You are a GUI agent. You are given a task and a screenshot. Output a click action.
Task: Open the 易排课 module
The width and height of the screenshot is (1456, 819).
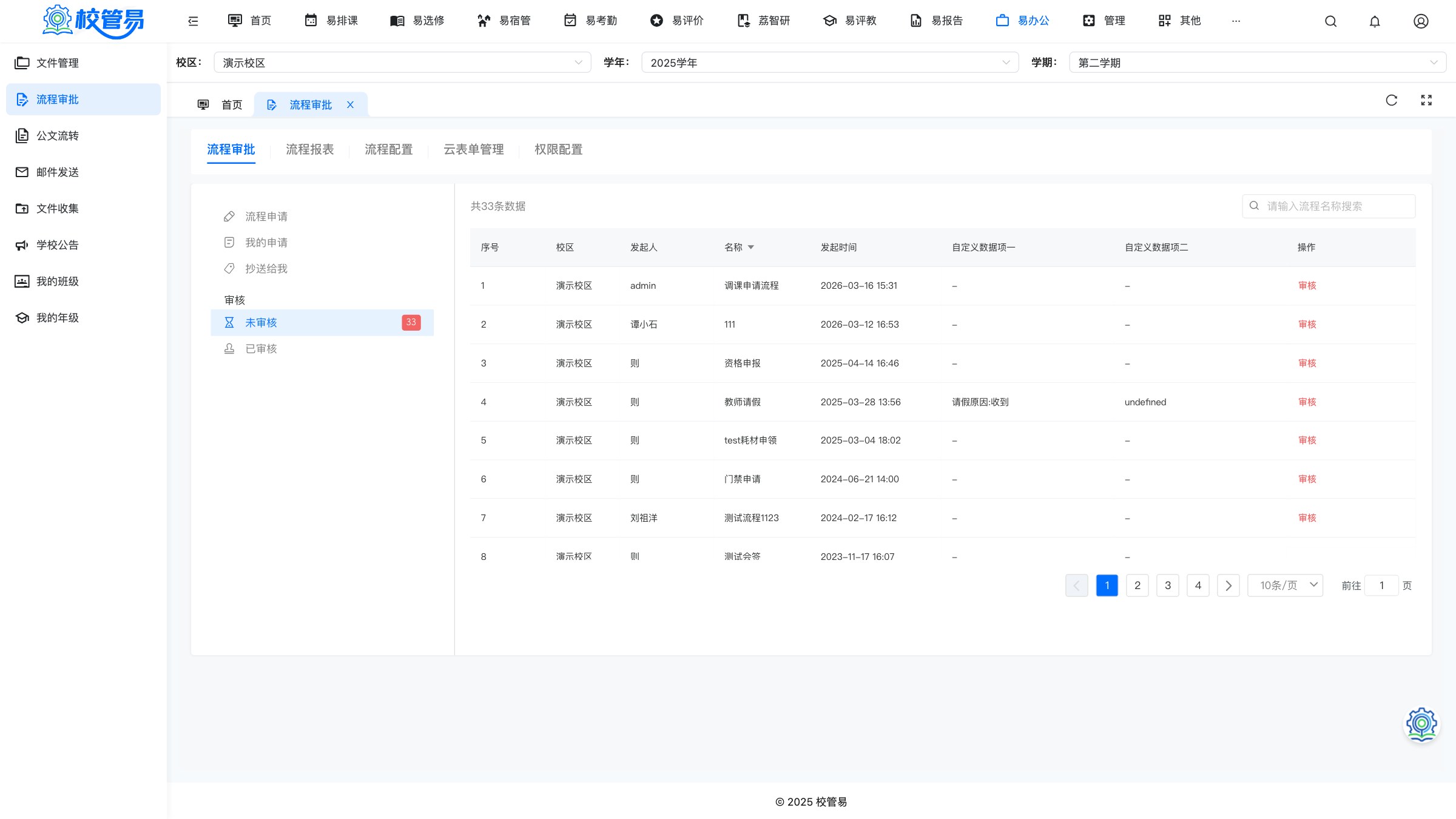(331, 21)
